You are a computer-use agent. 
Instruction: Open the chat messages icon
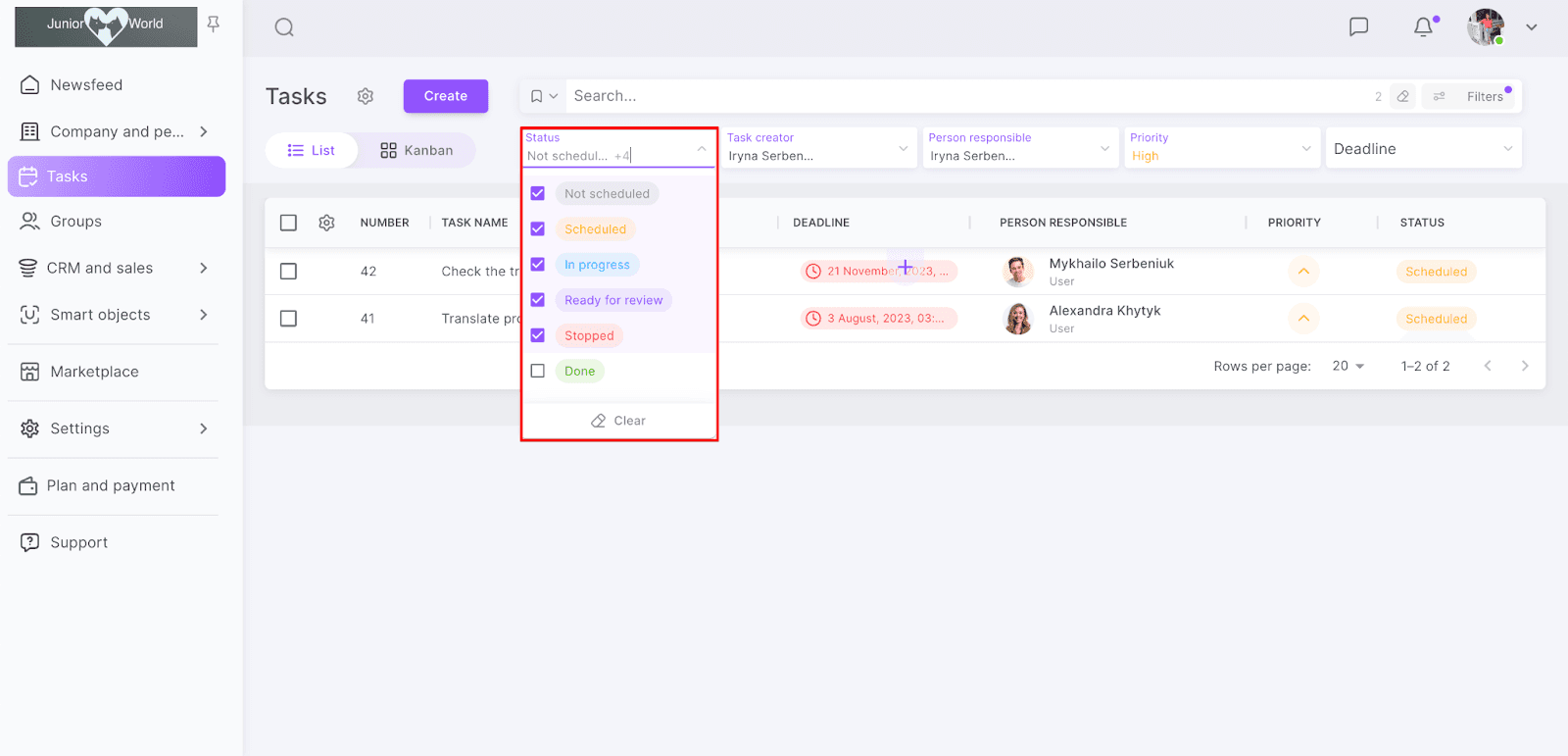(x=1358, y=26)
